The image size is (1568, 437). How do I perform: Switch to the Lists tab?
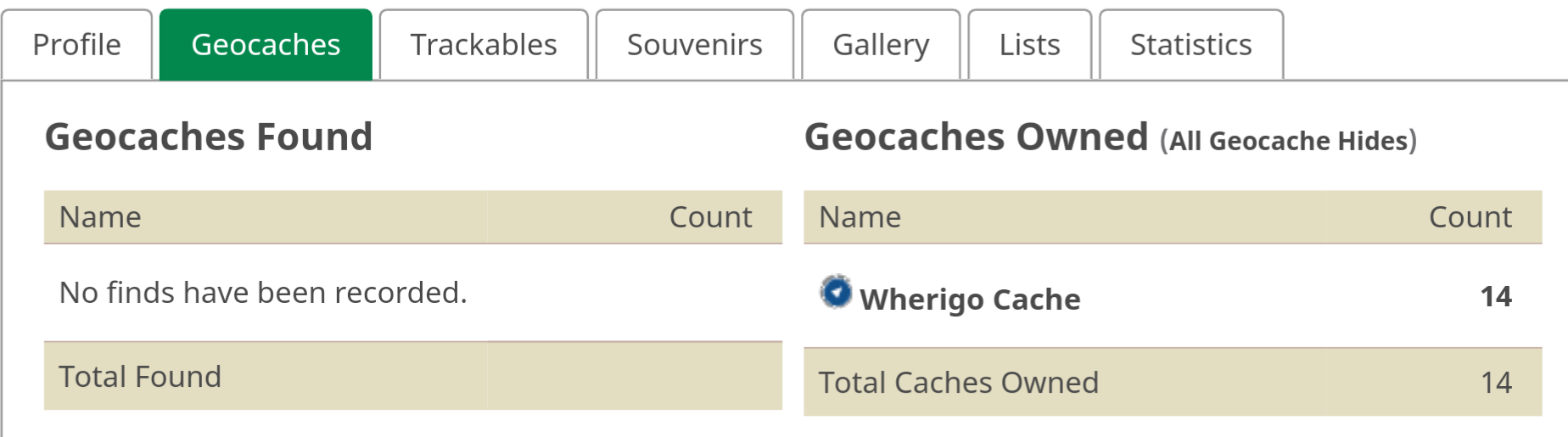[x=1029, y=45]
